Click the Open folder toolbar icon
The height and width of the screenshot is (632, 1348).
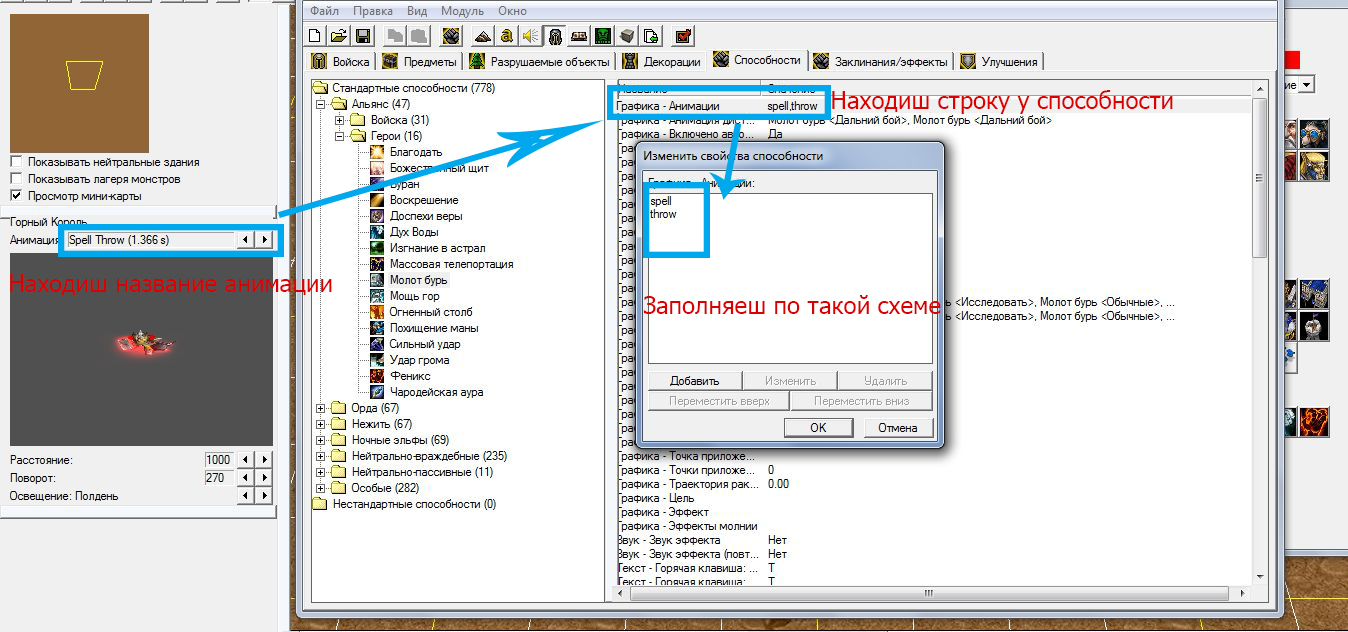pyautogui.click(x=339, y=36)
